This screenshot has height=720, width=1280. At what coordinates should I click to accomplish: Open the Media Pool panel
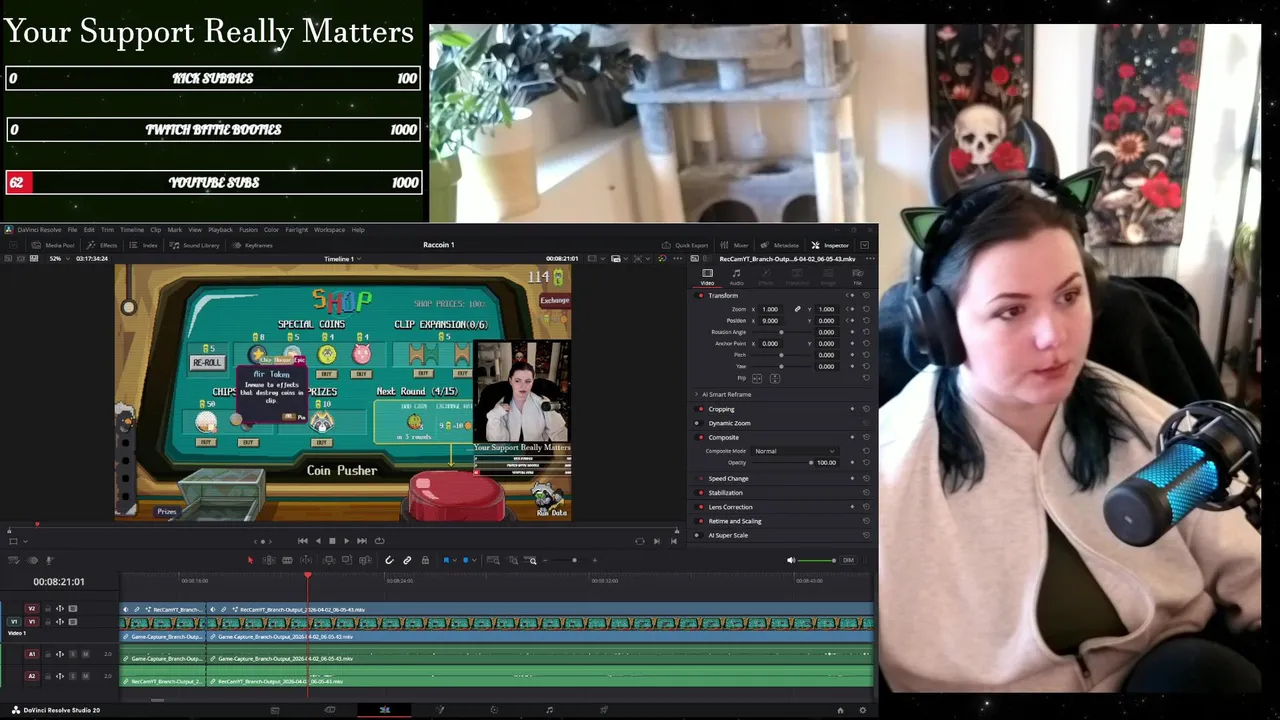54,245
